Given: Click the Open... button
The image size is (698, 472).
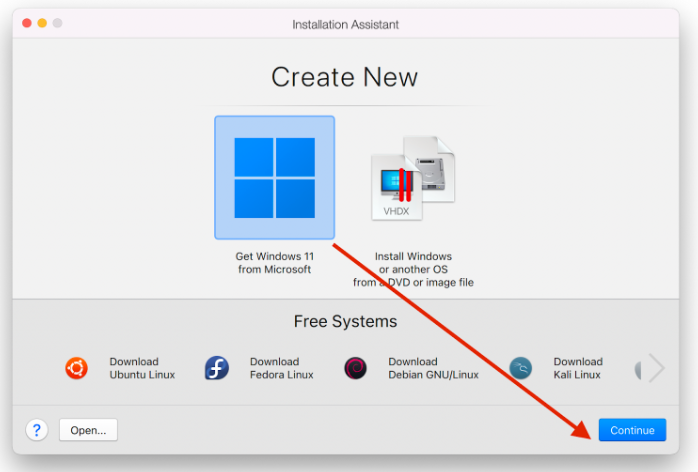Looking at the screenshot, I should (x=88, y=430).
